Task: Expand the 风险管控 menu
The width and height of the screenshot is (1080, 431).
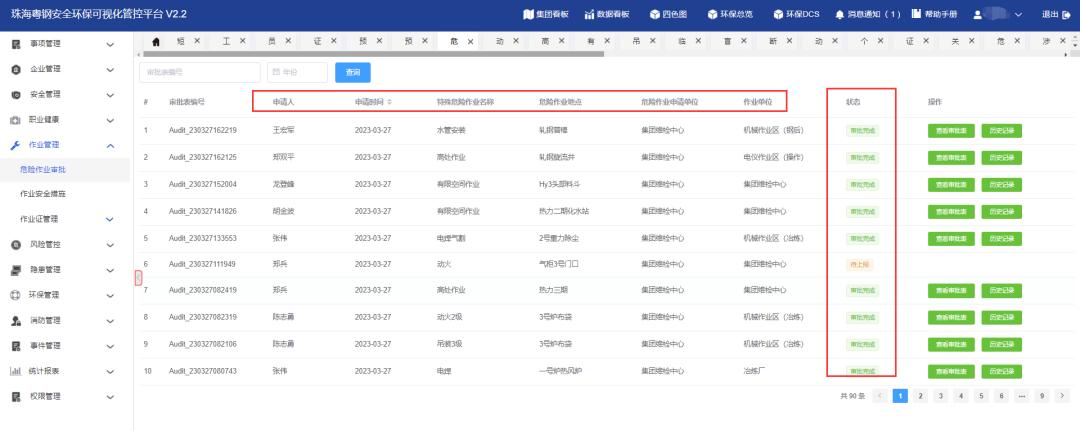Action: coord(109,245)
